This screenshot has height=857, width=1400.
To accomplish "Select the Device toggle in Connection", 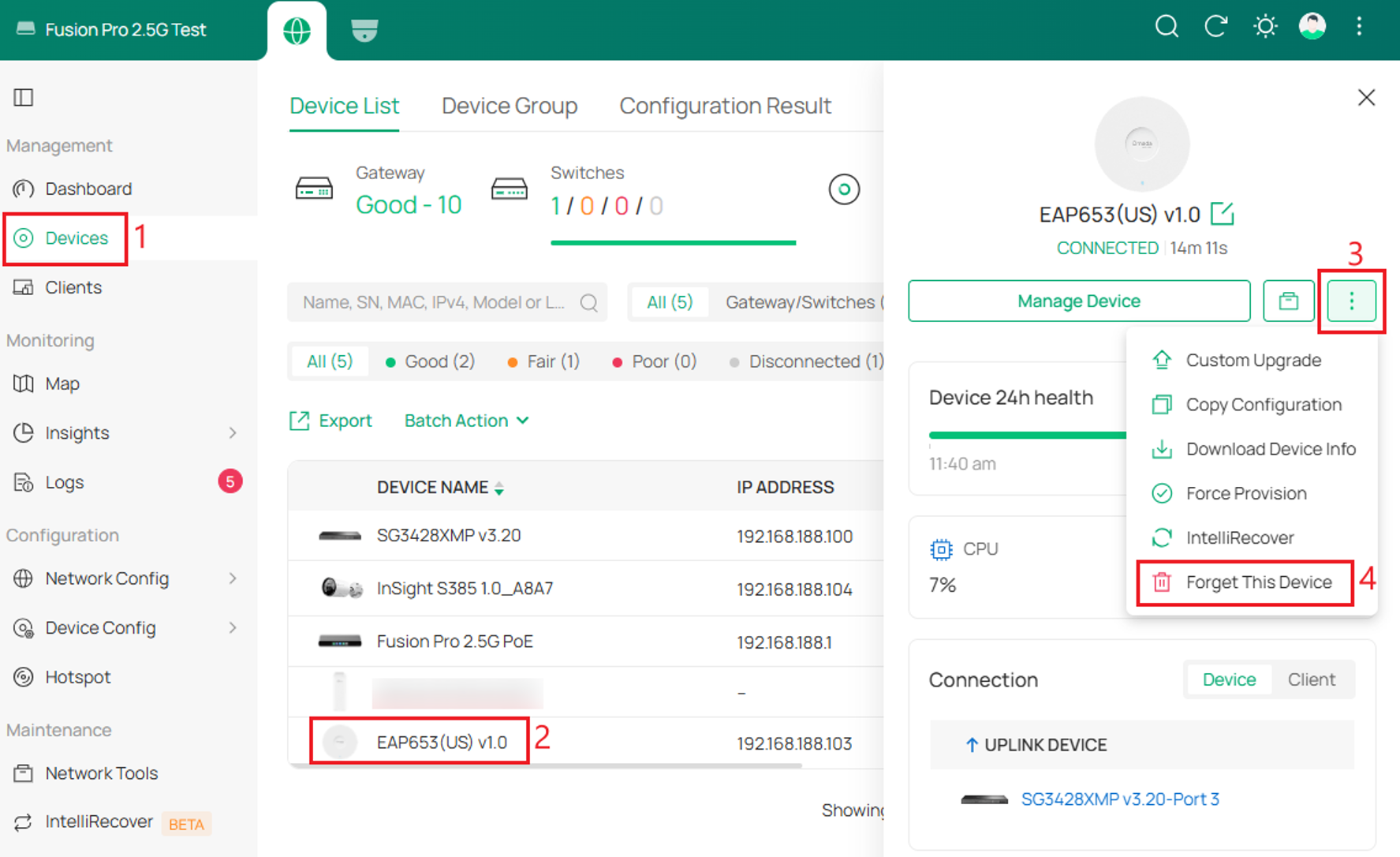I will click(1229, 679).
